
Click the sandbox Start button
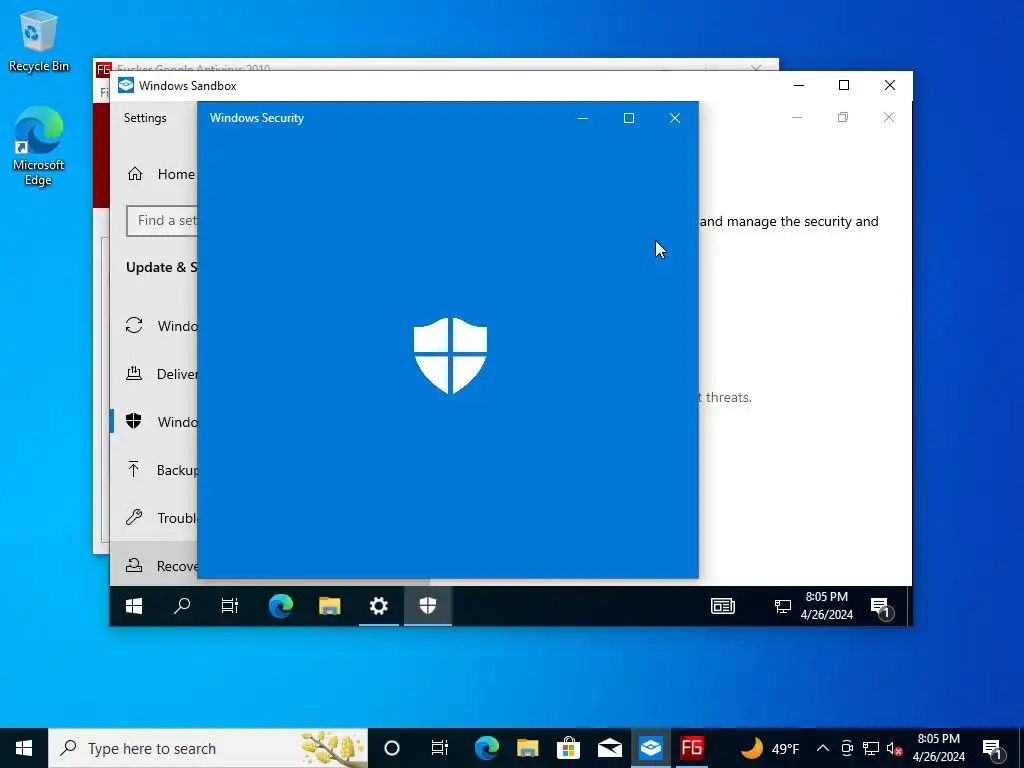(x=134, y=606)
